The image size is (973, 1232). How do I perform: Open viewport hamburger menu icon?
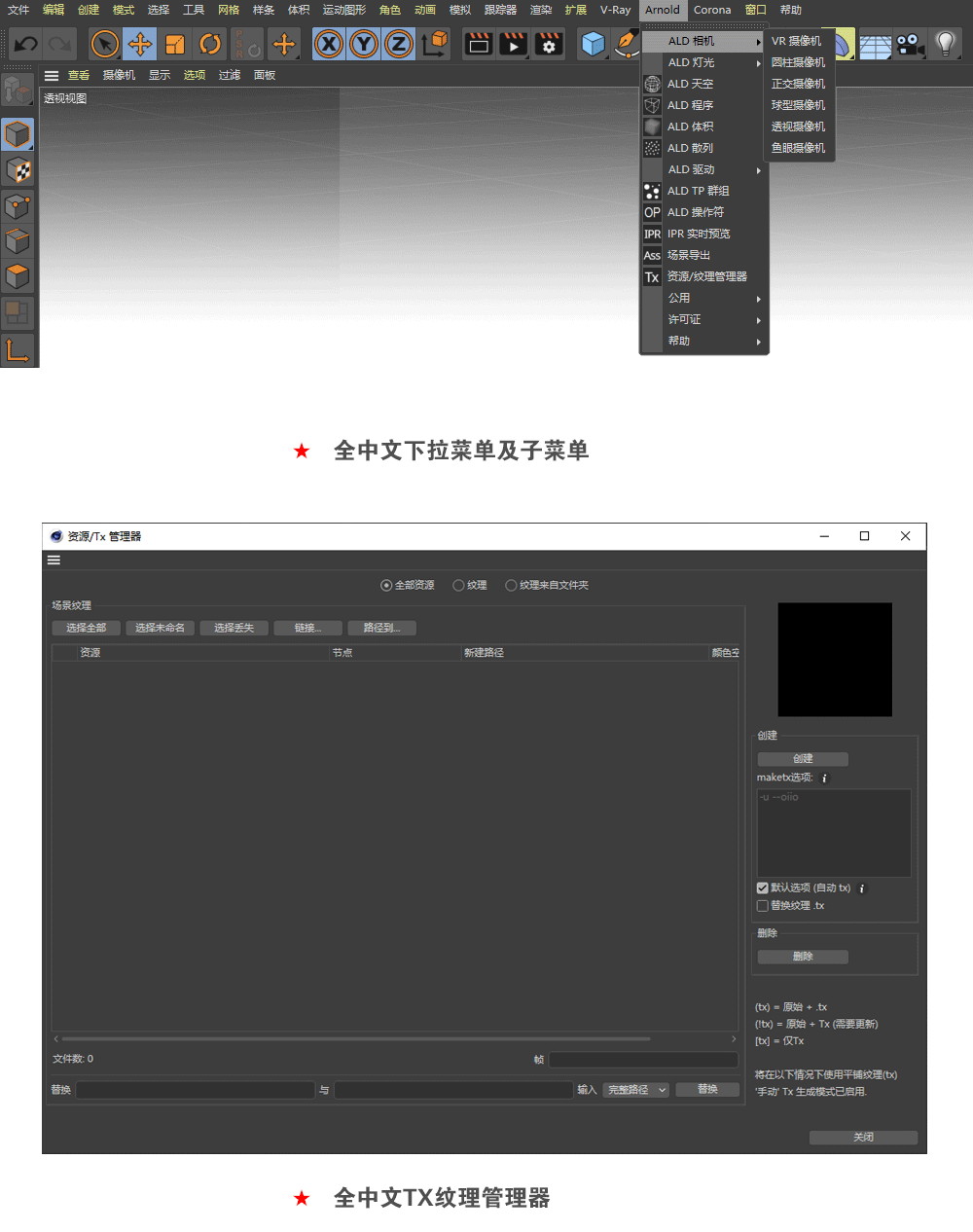pos(52,75)
